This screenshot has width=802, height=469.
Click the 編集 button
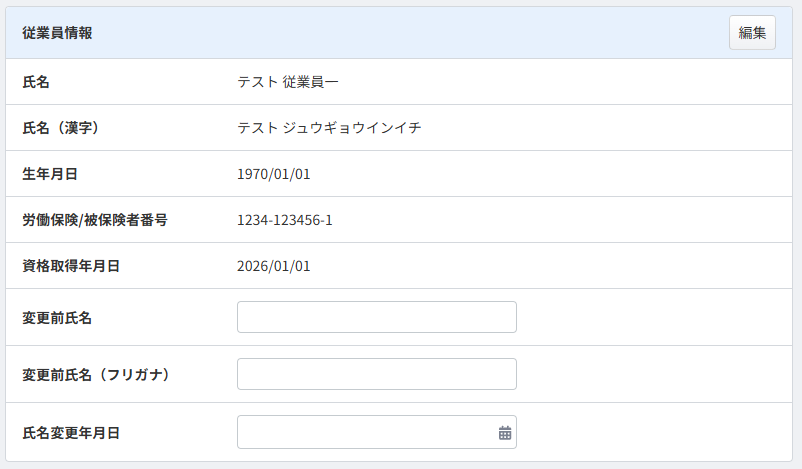tap(752, 32)
